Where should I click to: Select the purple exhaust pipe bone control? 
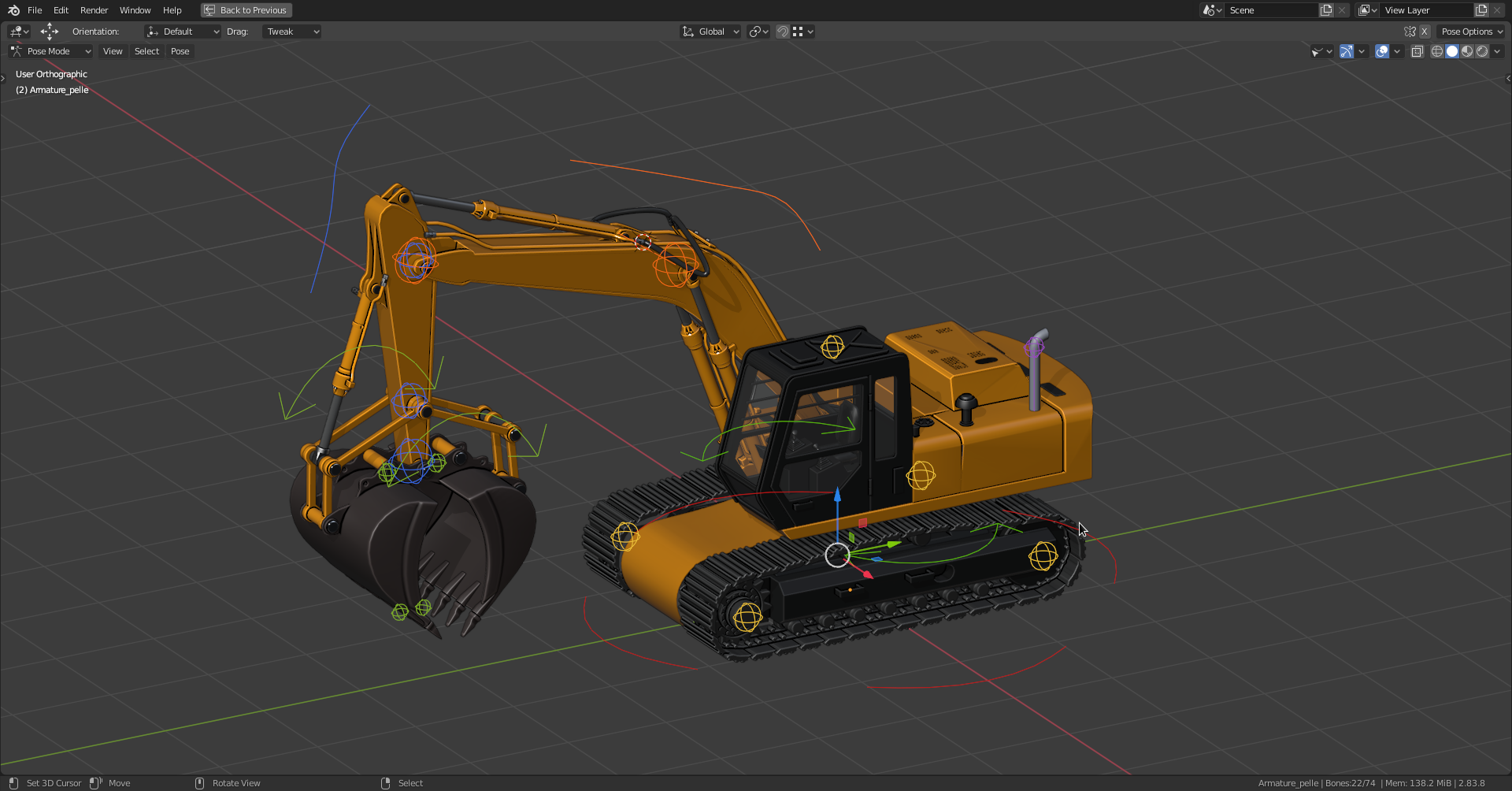tap(1034, 346)
